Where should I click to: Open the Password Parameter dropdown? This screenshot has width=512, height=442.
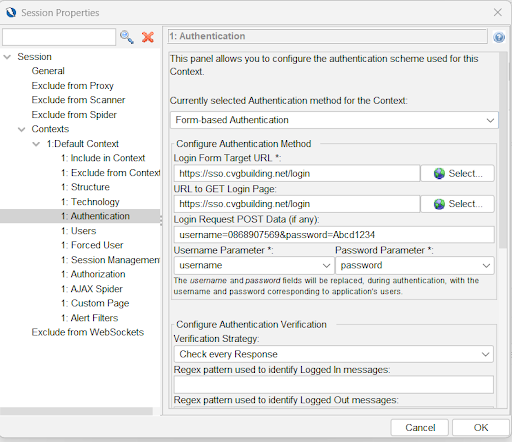tap(415, 265)
